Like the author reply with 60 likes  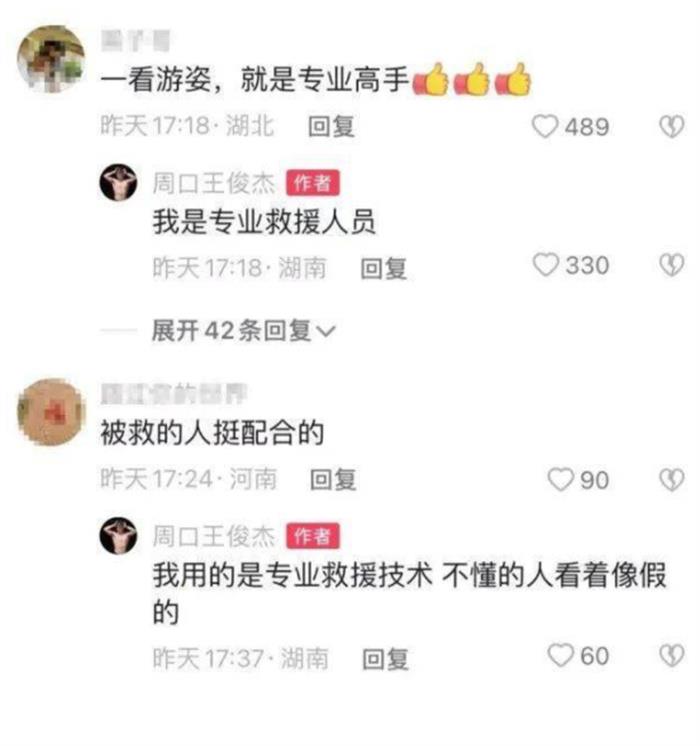[x=561, y=656]
